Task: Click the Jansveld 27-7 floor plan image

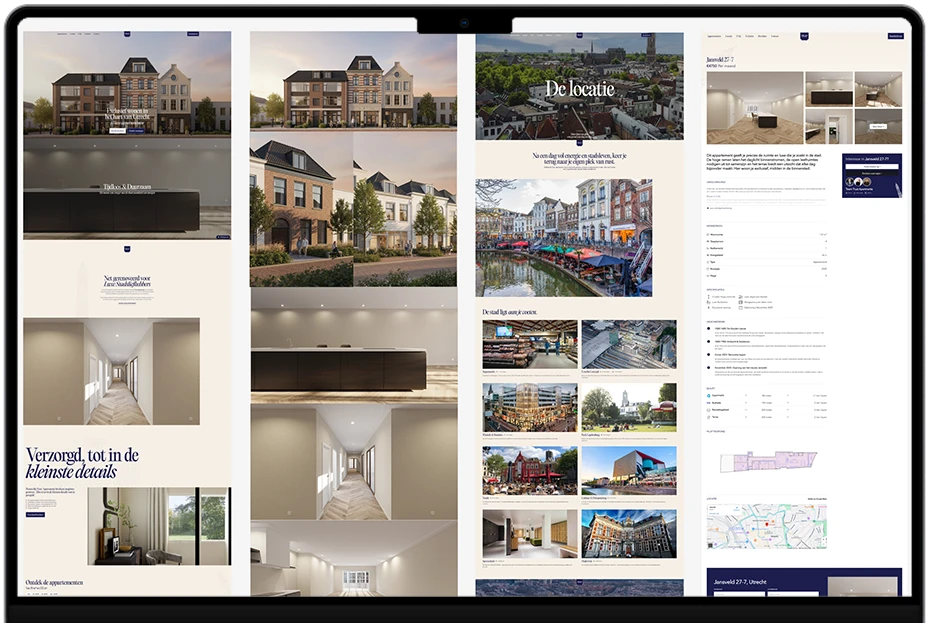Action: click(769, 462)
